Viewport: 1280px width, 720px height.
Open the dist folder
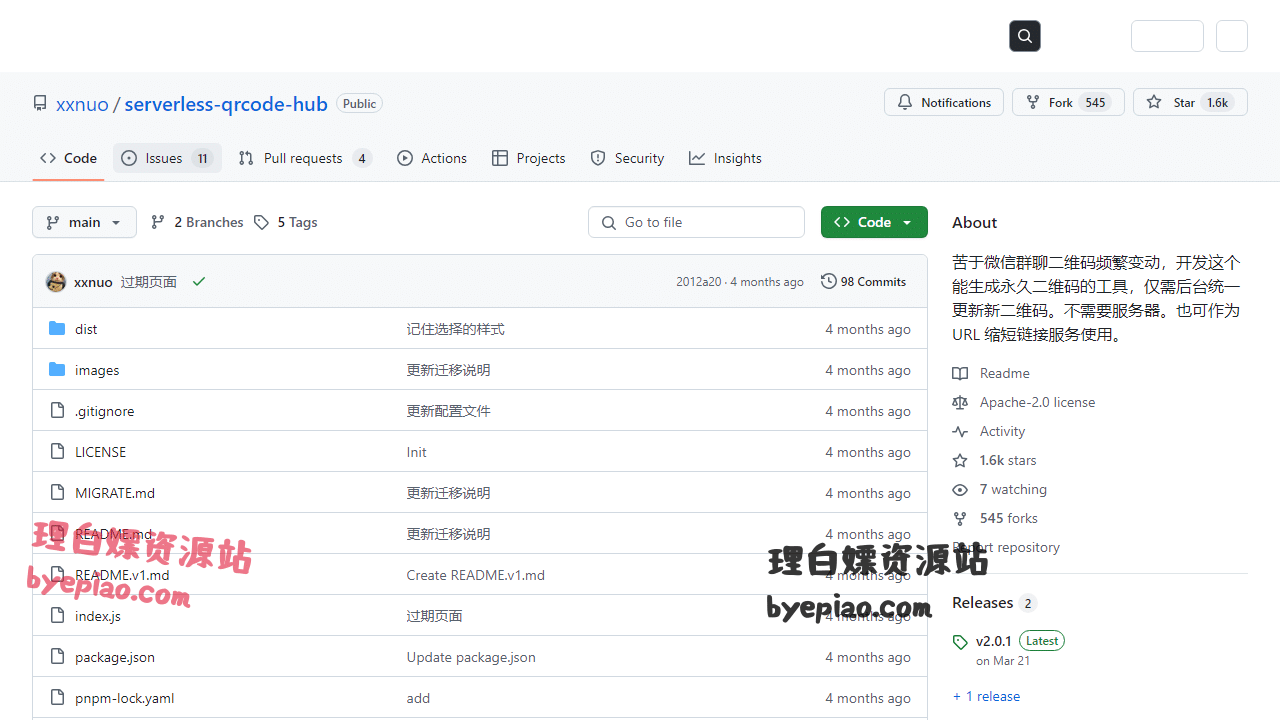point(86,329)
